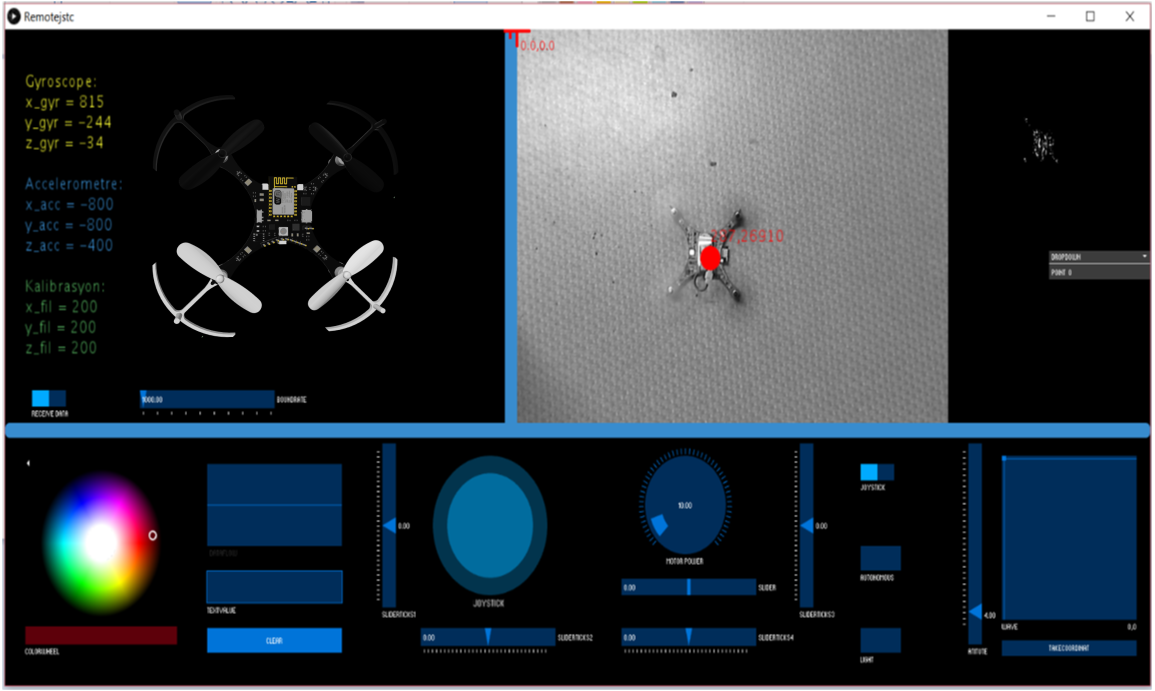The width and height of the screenshot is (1155, 691).
Task: Click the z_acc = -400 reading
Action: (x=69, y=246)
